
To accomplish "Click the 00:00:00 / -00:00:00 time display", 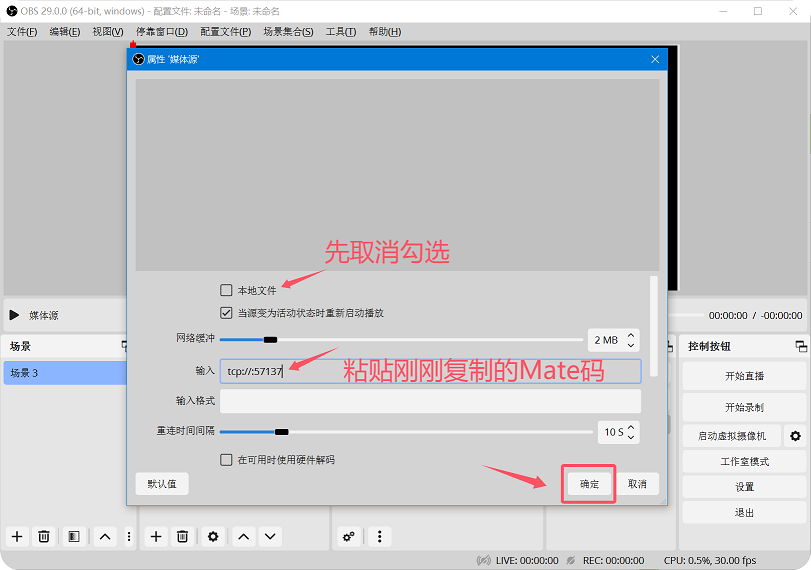I will point(755,316).
